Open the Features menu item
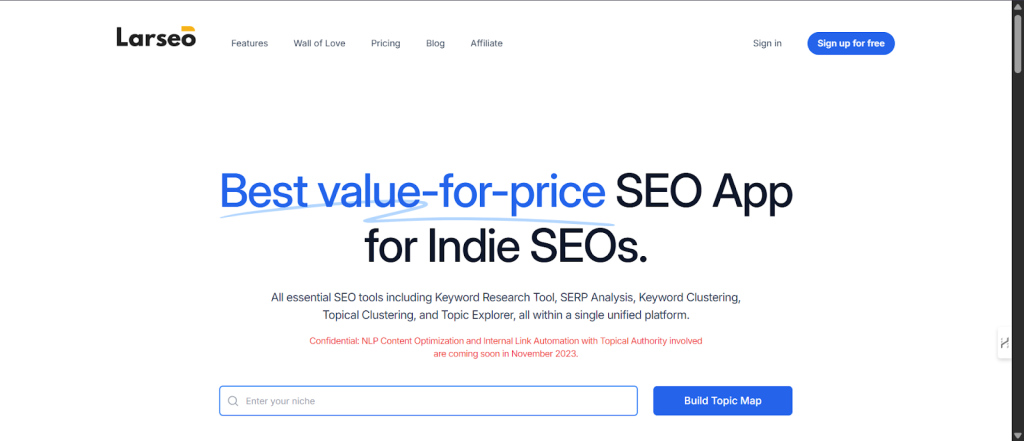1024x441 pixels. [249, 43]
